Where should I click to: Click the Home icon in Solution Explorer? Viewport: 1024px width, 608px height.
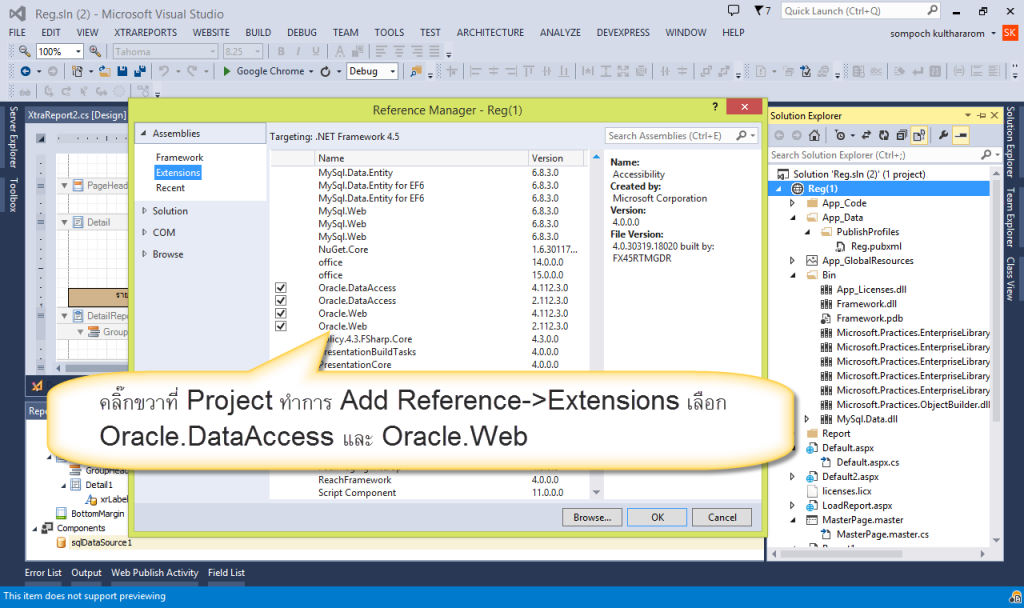pos(815,136)
